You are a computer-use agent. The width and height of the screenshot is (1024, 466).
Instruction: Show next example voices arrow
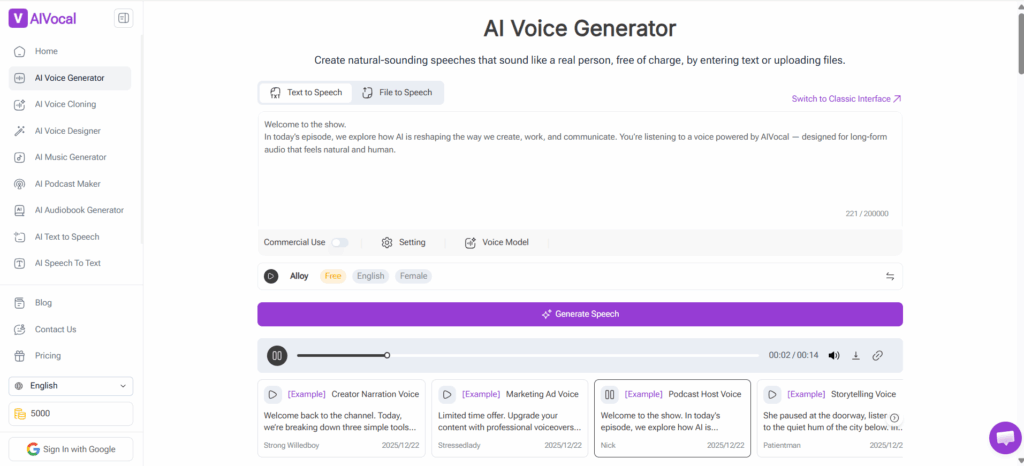(895, 418)
